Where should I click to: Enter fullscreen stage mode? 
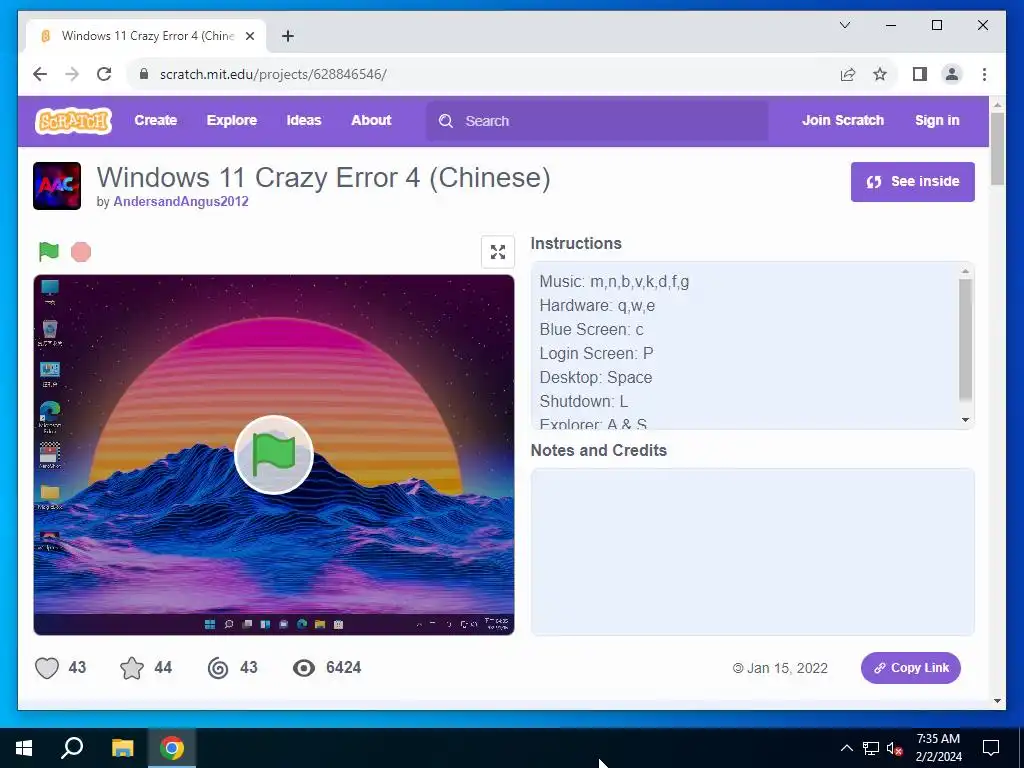498,251
